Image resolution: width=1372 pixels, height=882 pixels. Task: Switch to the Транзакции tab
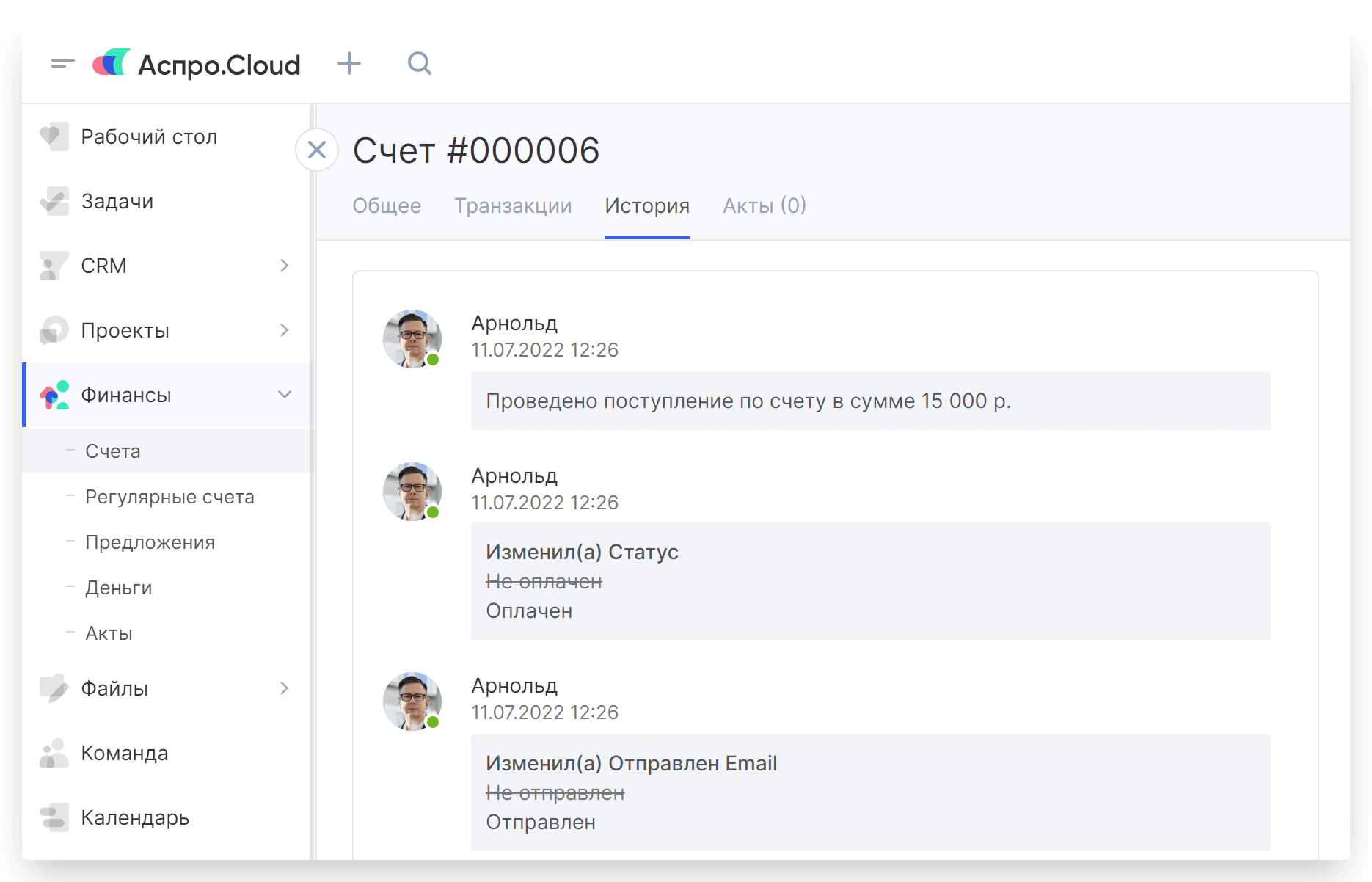[x=513, y=205]
